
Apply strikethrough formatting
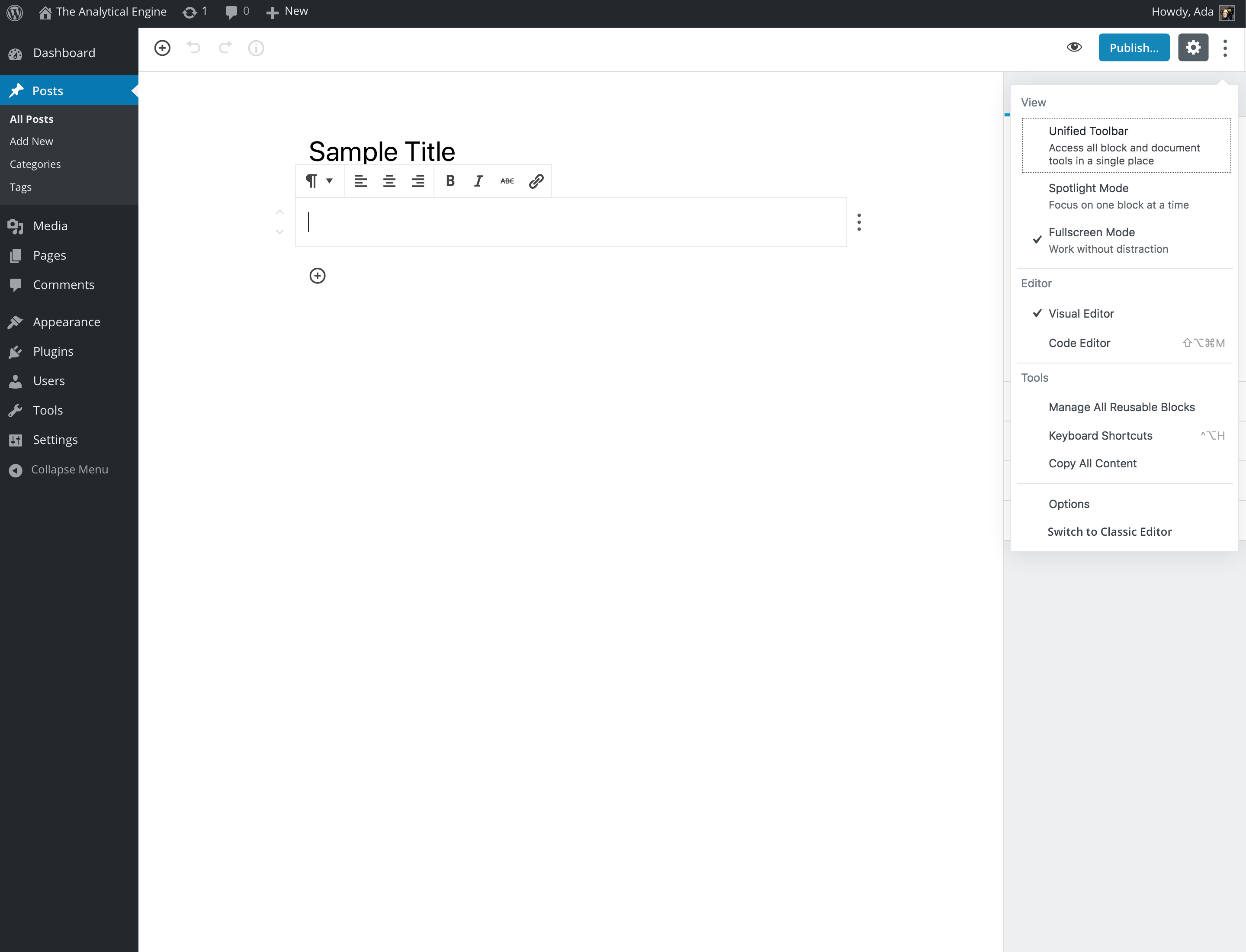coord(507,181)
